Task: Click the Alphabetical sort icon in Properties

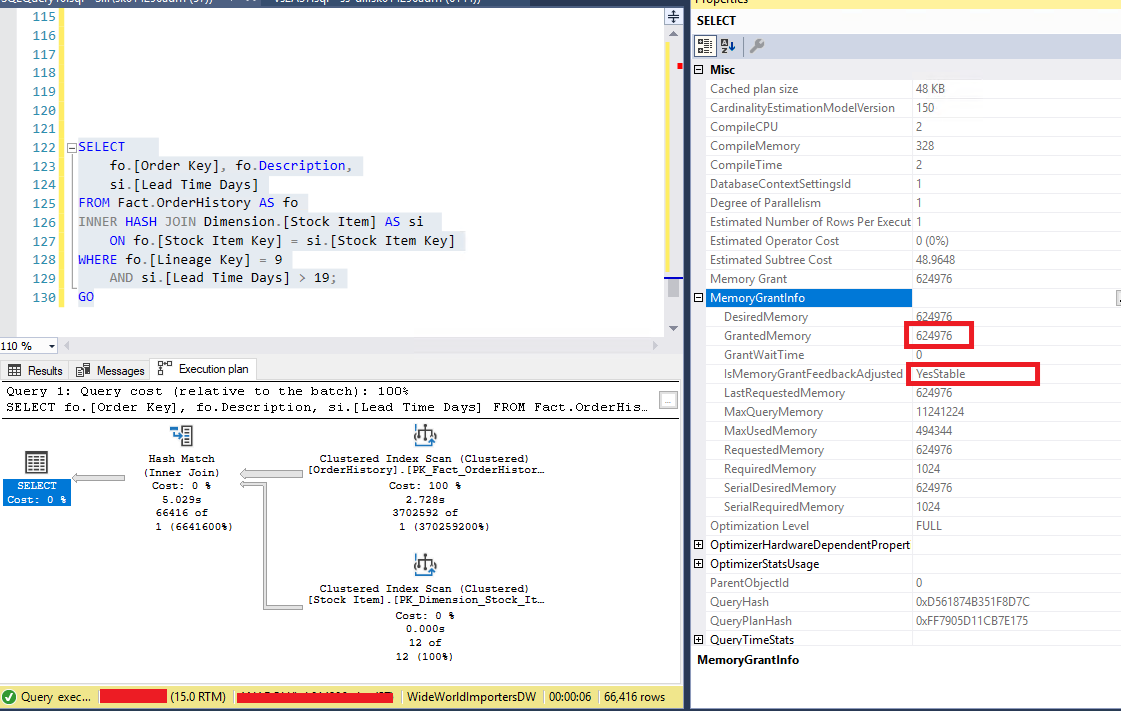Action: click(728, 46)
